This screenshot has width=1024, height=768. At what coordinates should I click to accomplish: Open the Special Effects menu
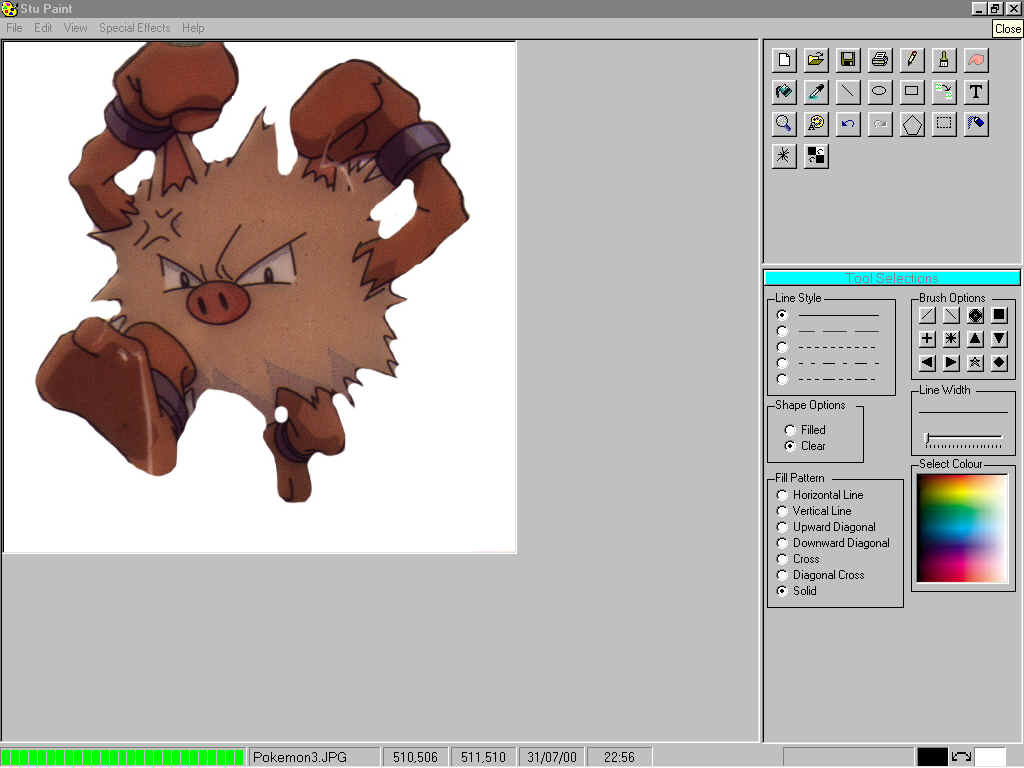click(x=134, y=28)
